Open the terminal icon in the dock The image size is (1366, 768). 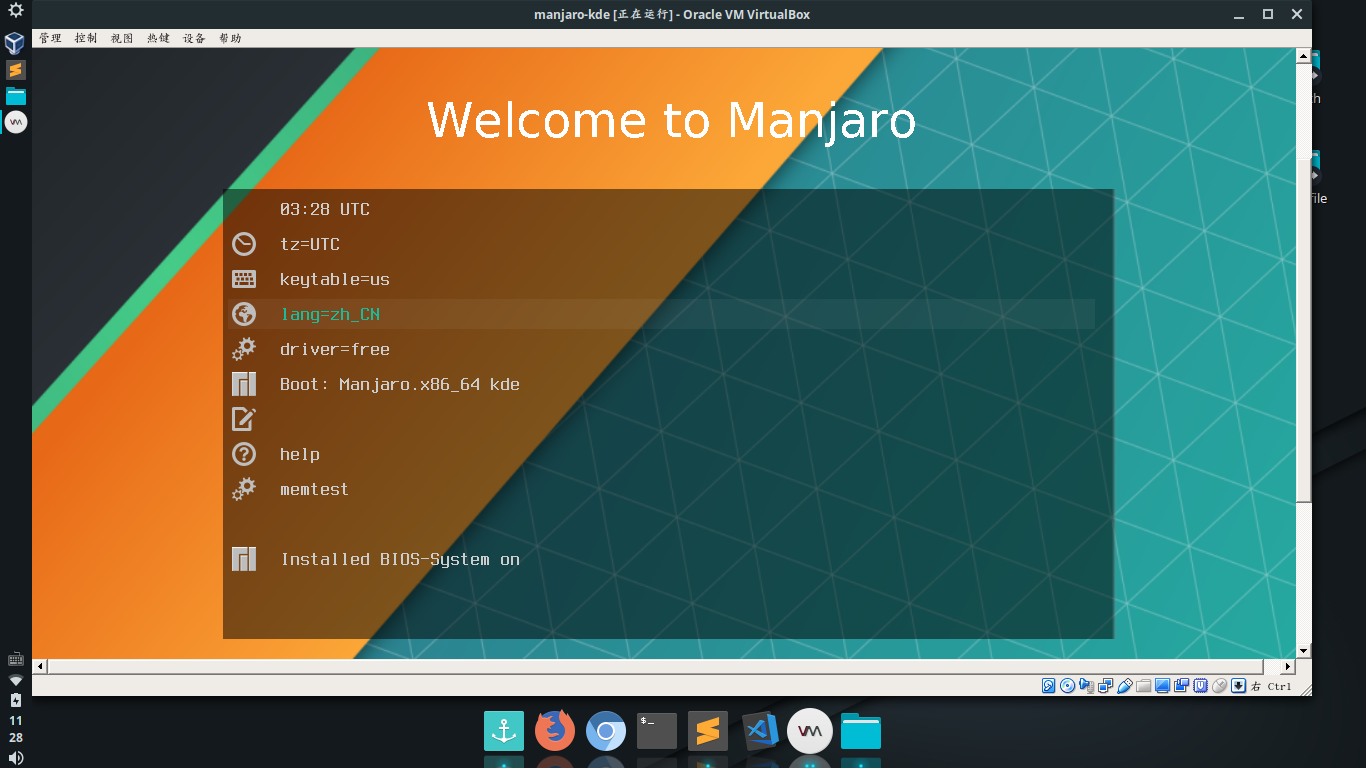coord(657,731)
